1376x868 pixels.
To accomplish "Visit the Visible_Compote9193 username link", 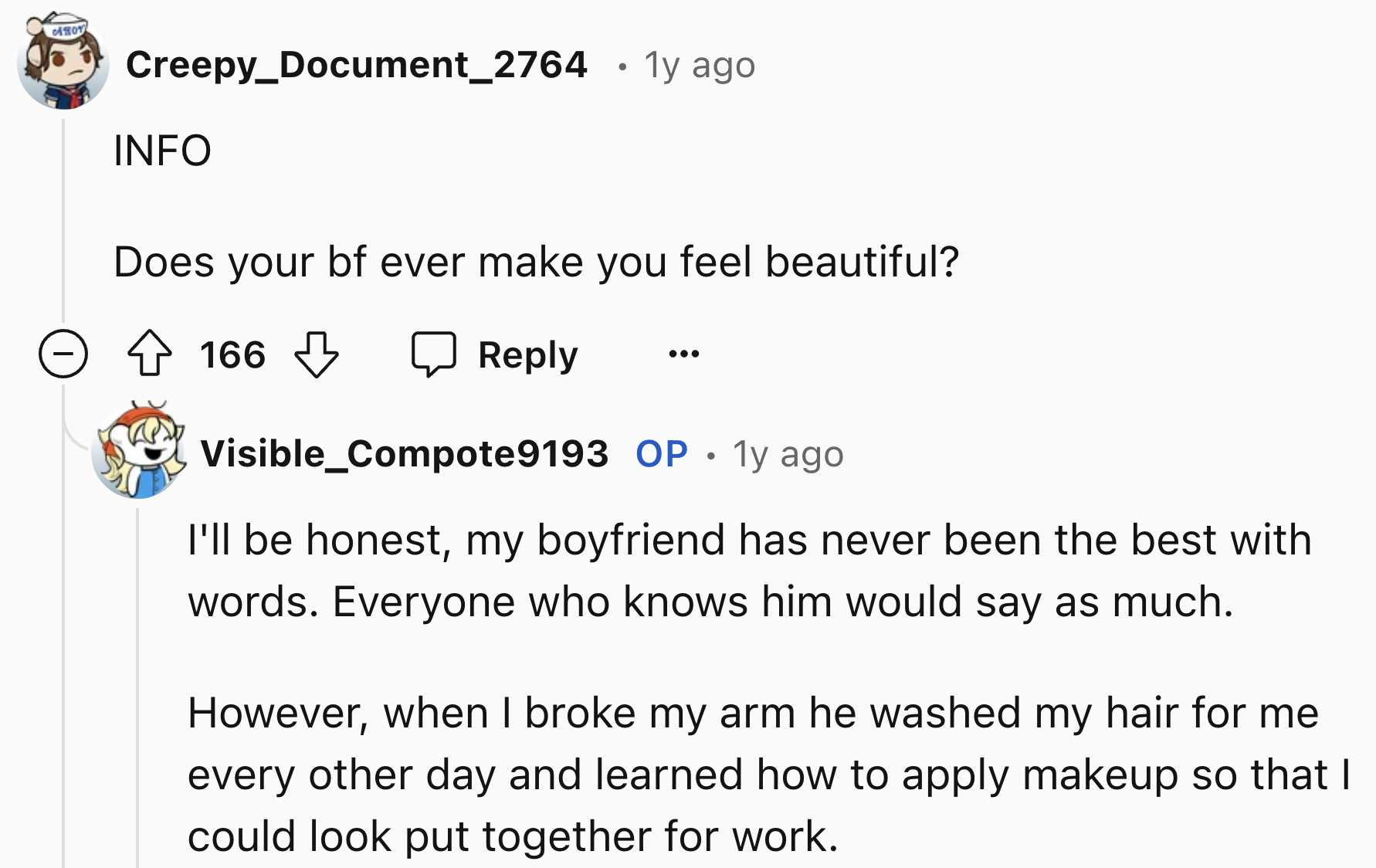I will (405, 453).
